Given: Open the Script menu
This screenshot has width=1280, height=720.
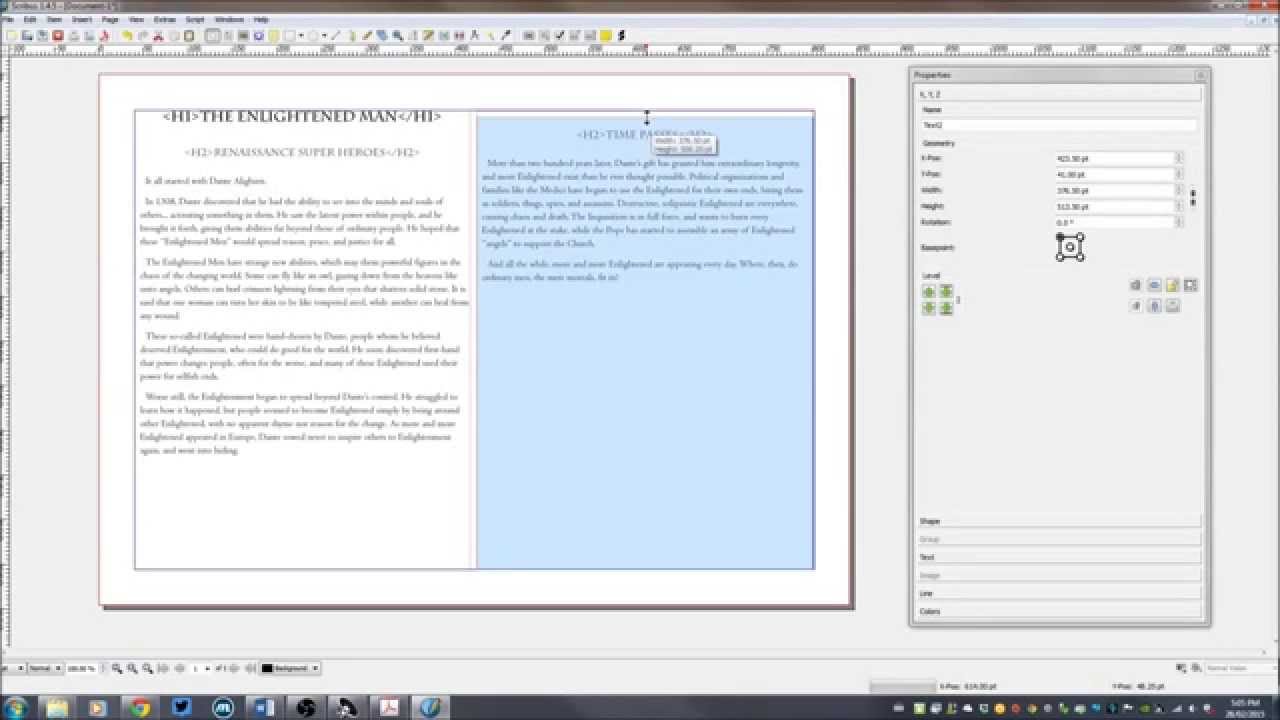Looking at the screenshot, I should [195, 19].
